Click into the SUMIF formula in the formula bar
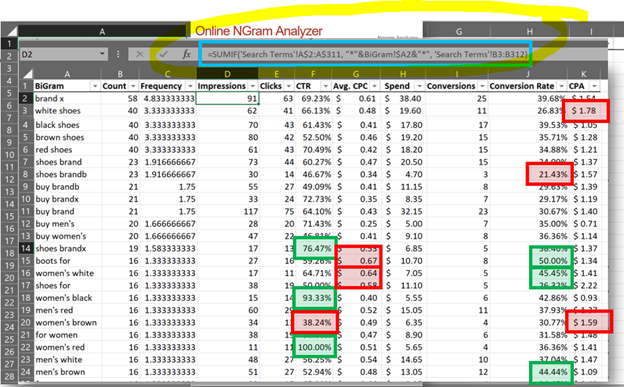Viewport: 624px width, 387px height. coord(367,55)
